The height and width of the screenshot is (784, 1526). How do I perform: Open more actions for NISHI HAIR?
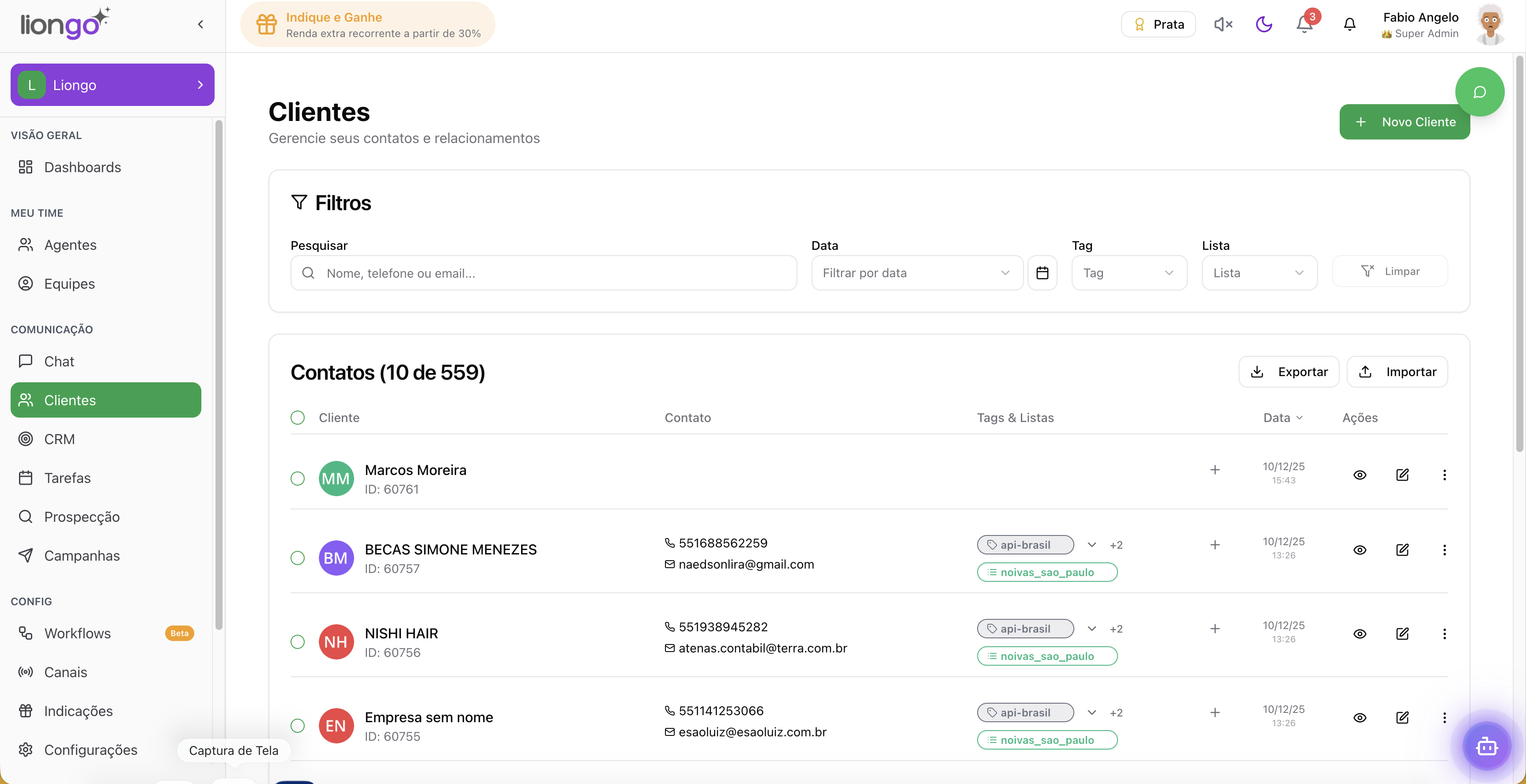[x=1444, y=633]
